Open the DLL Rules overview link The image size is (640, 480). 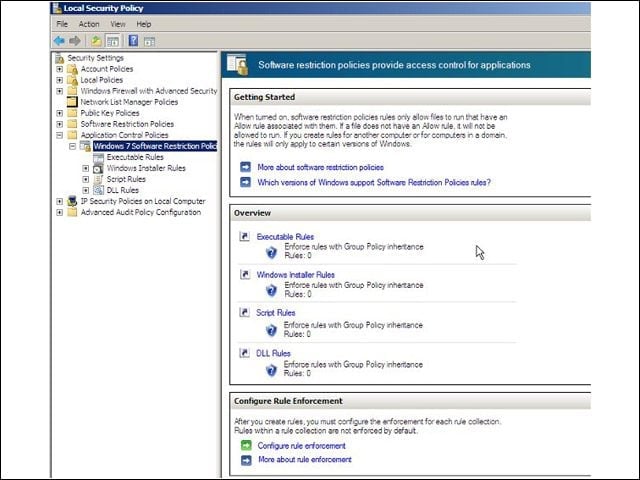coord(273,353)
